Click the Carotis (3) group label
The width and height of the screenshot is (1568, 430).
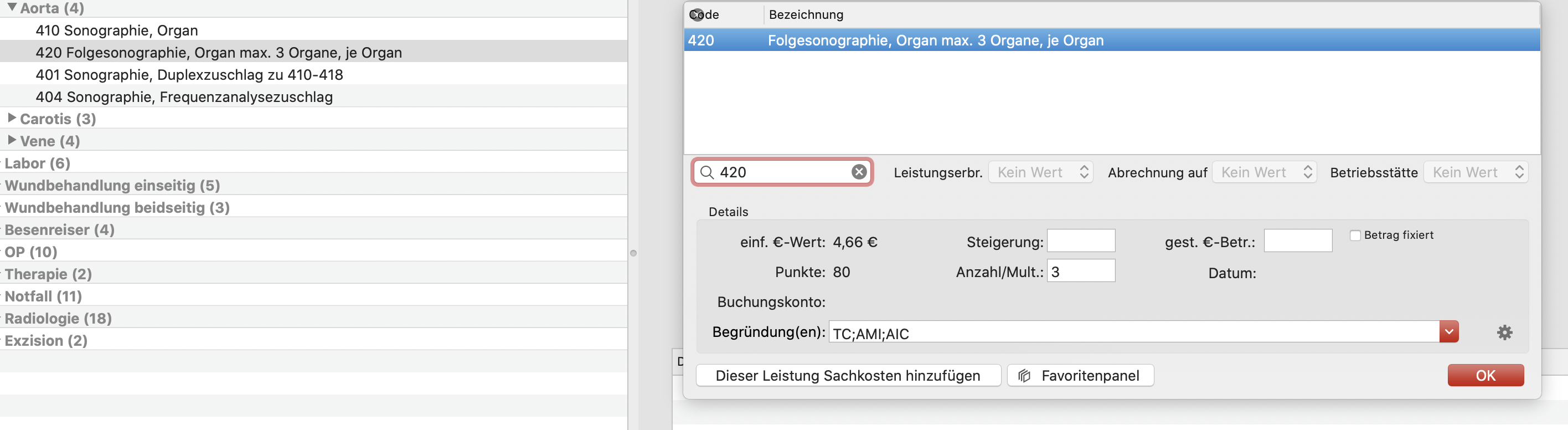58,119
